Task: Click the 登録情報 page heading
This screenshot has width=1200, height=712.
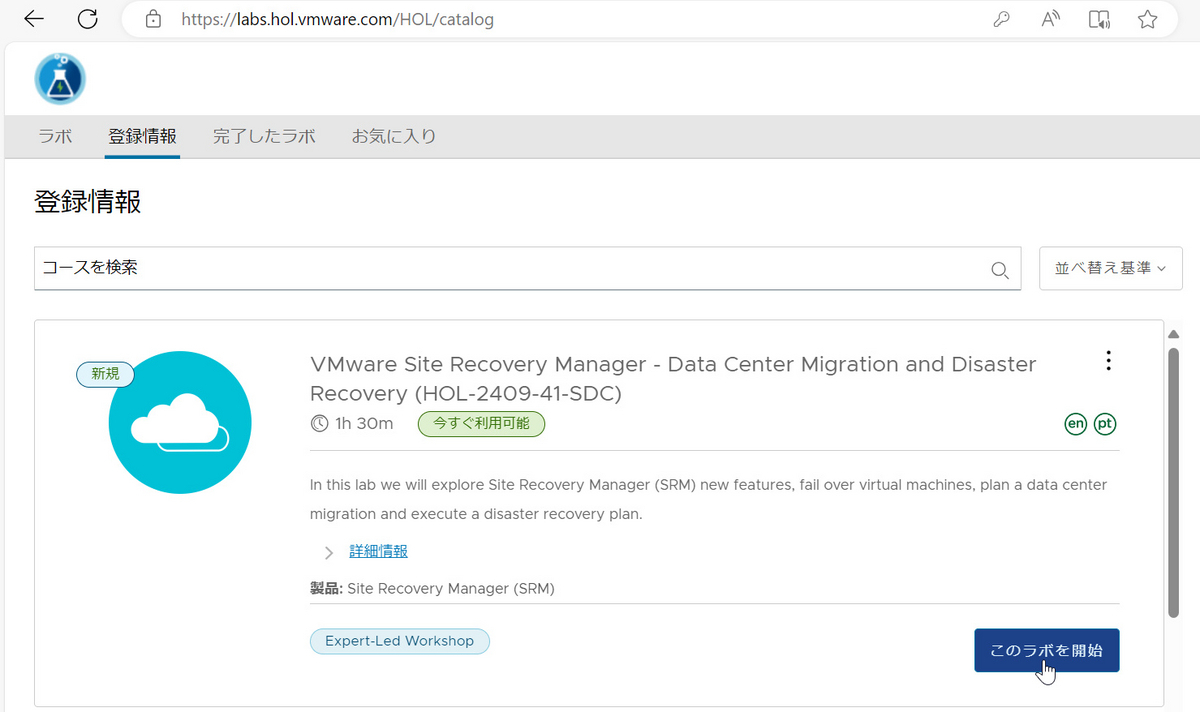Action: coord(88,202)
